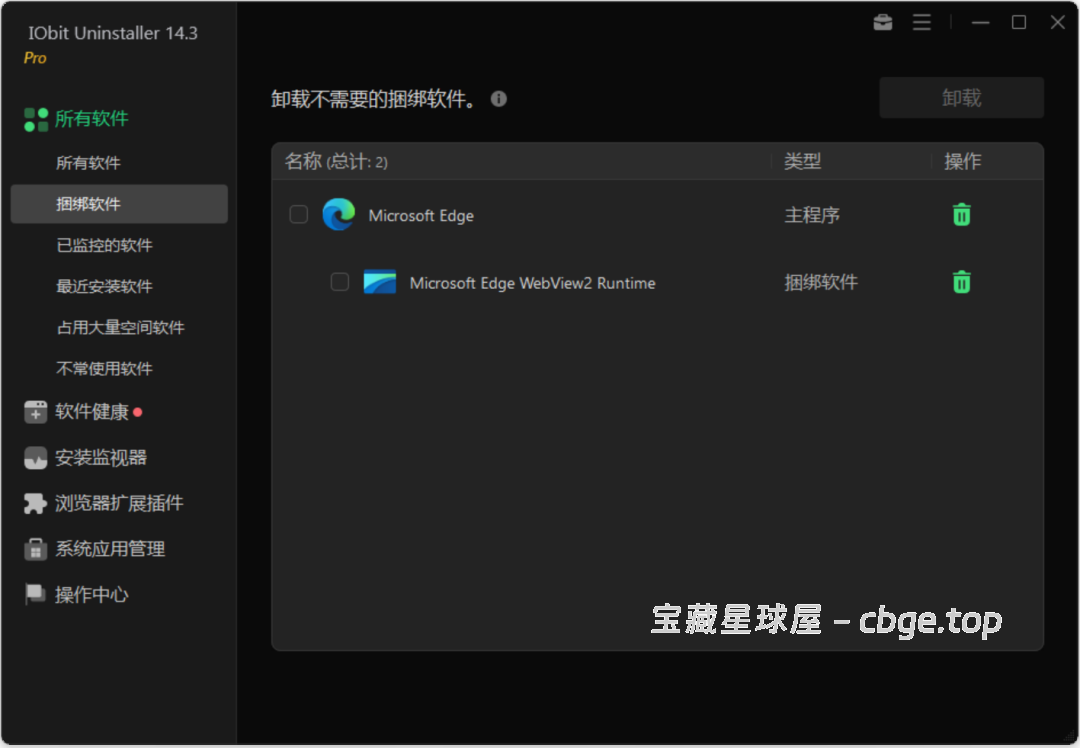
Task: Check the Microsoft Edge WebView2 Runtime checkbox
Action: point(338,282)
